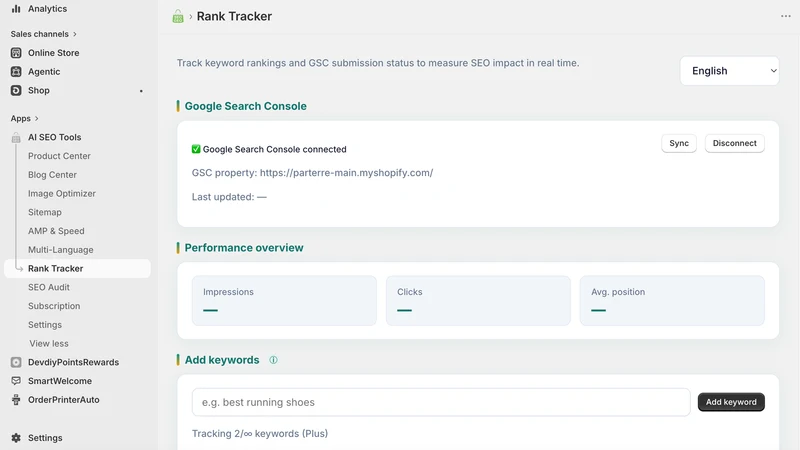Click the Avg. position metric card
The width and height of the screenshot is (800, 450).
(672, 301)
